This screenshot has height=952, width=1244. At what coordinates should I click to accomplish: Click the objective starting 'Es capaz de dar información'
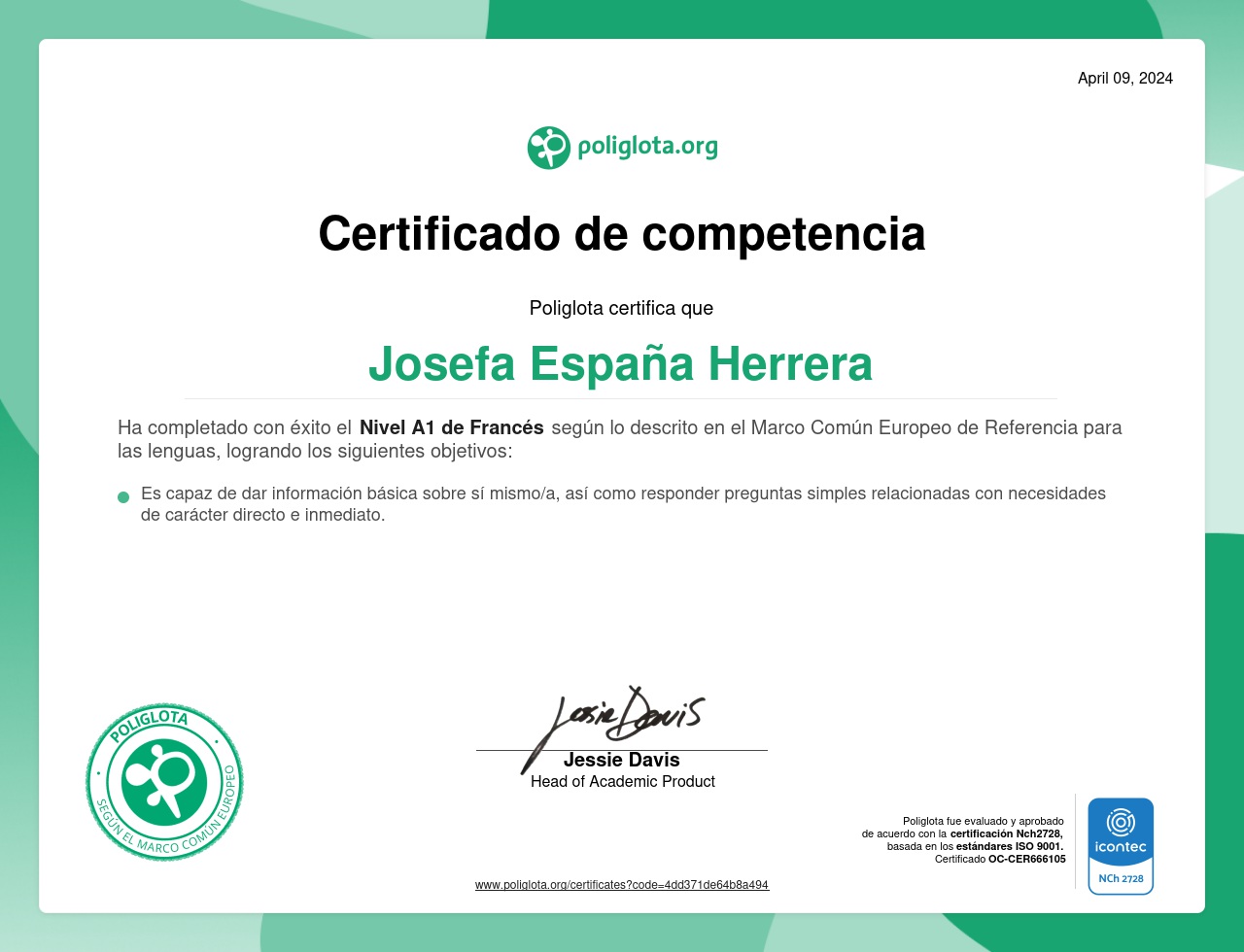coord(623,504)
